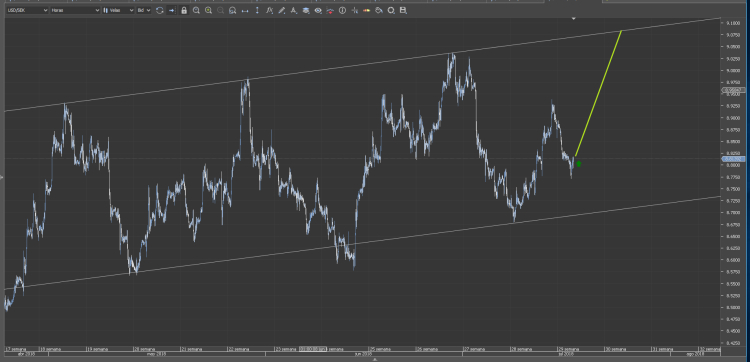Click the refresh chart icon
This screenshot has width=750, height=362.
coord(159,10)
